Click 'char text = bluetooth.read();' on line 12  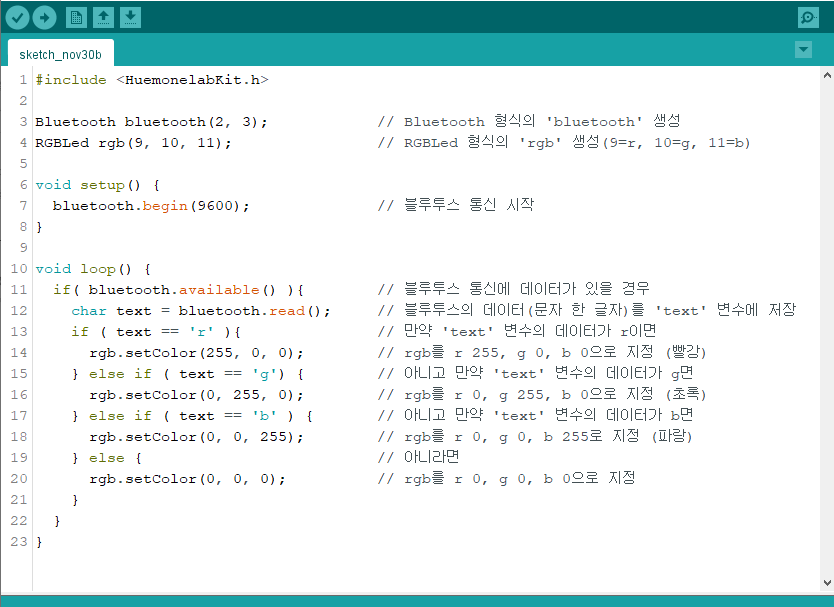click(201, 311)
